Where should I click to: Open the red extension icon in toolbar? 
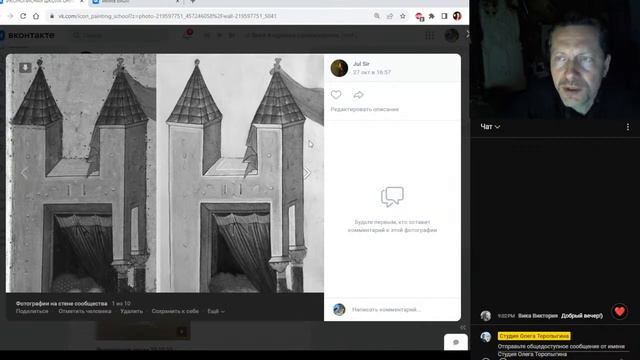coord(419,16)
